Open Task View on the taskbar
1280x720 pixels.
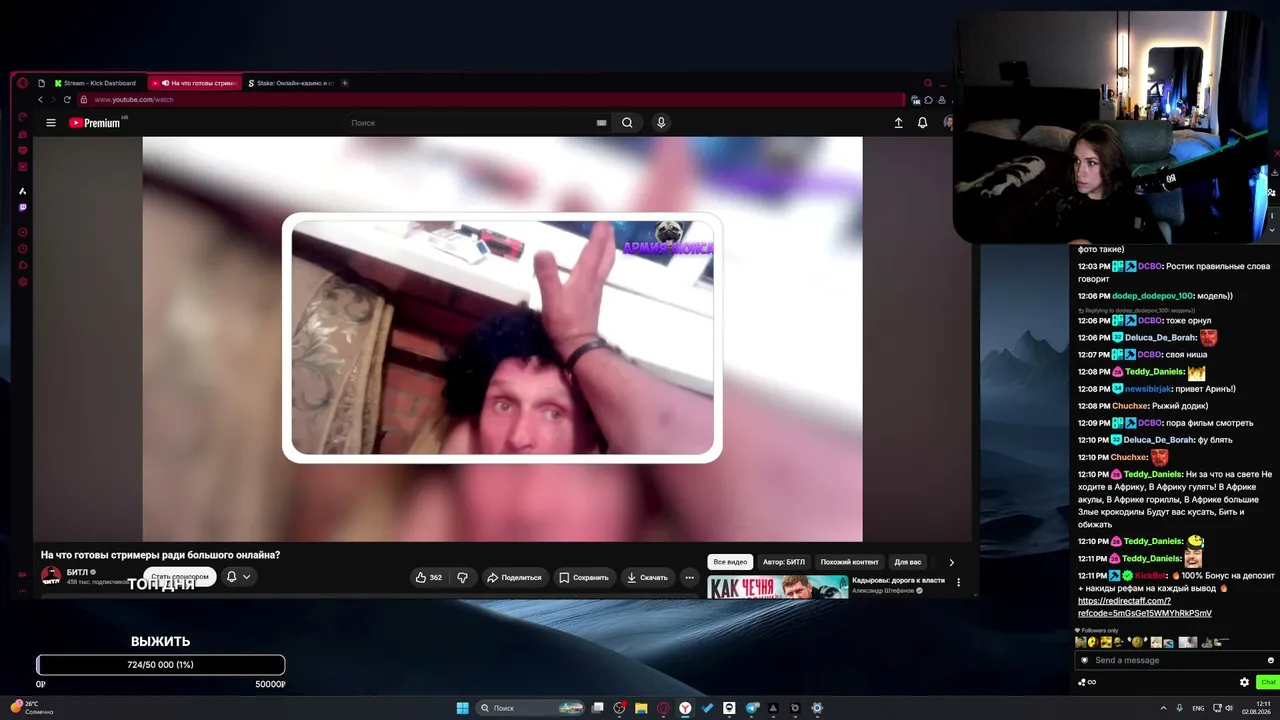(x=597, y=708)
